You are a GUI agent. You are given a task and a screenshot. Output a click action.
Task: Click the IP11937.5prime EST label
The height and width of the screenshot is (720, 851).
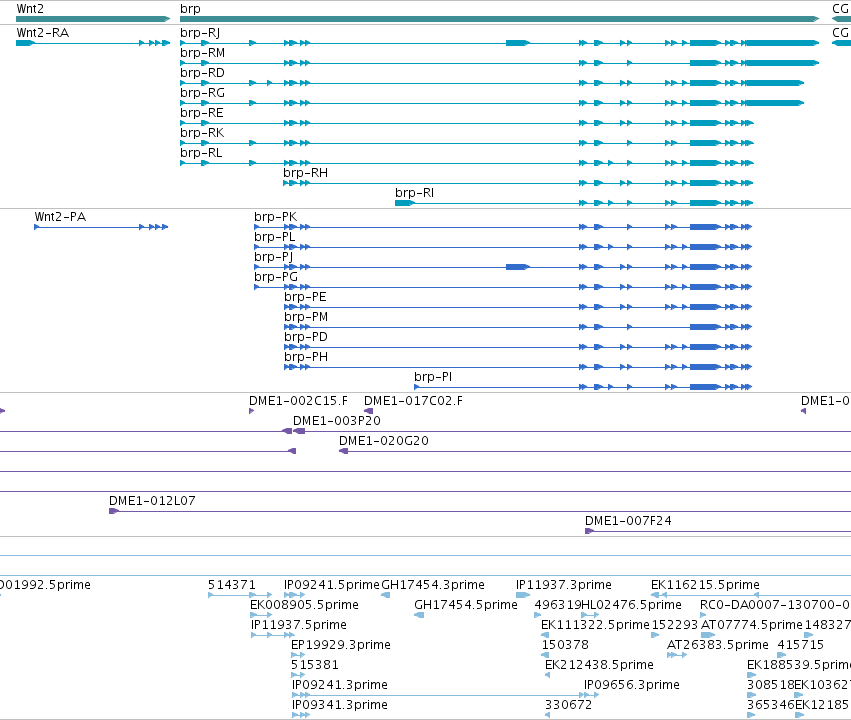click(299, 625)
